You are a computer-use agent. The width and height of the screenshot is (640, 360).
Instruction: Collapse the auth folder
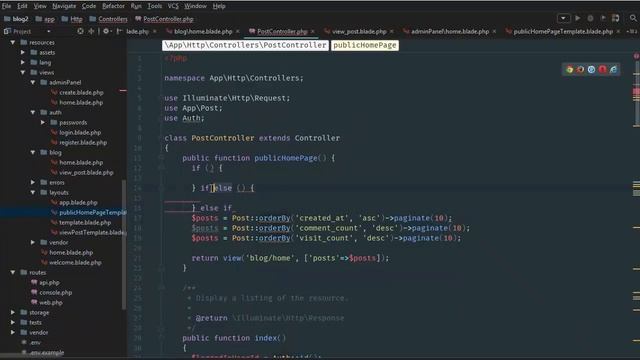(33, 112)
